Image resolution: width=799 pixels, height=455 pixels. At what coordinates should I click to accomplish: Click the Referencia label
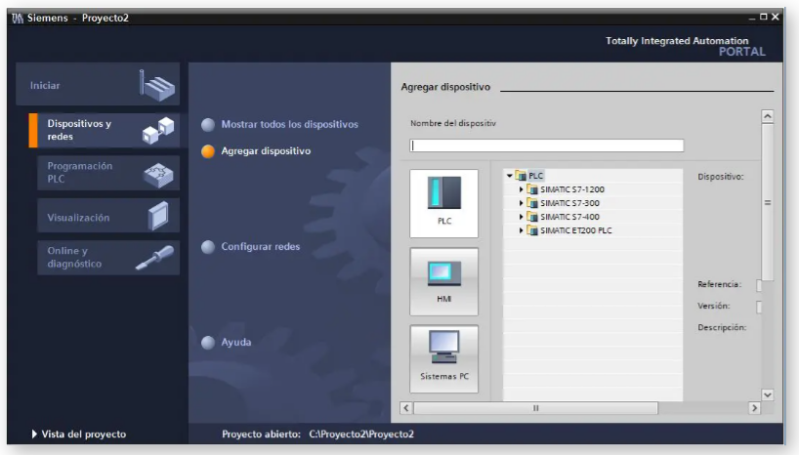coord(719,284)
